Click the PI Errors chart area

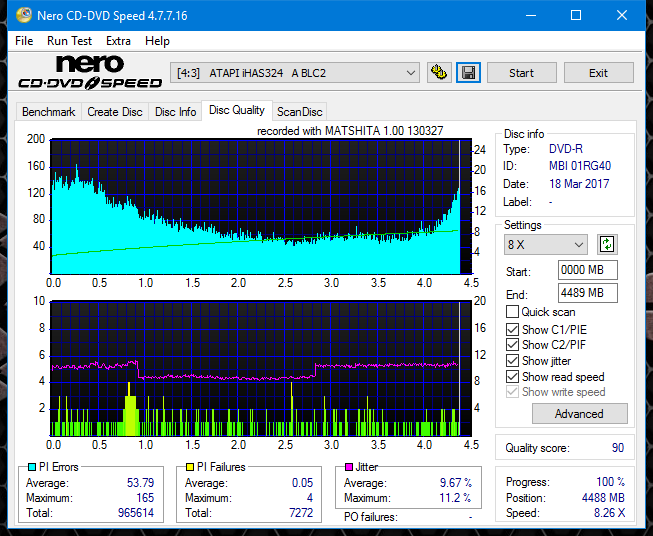(261, 207)
